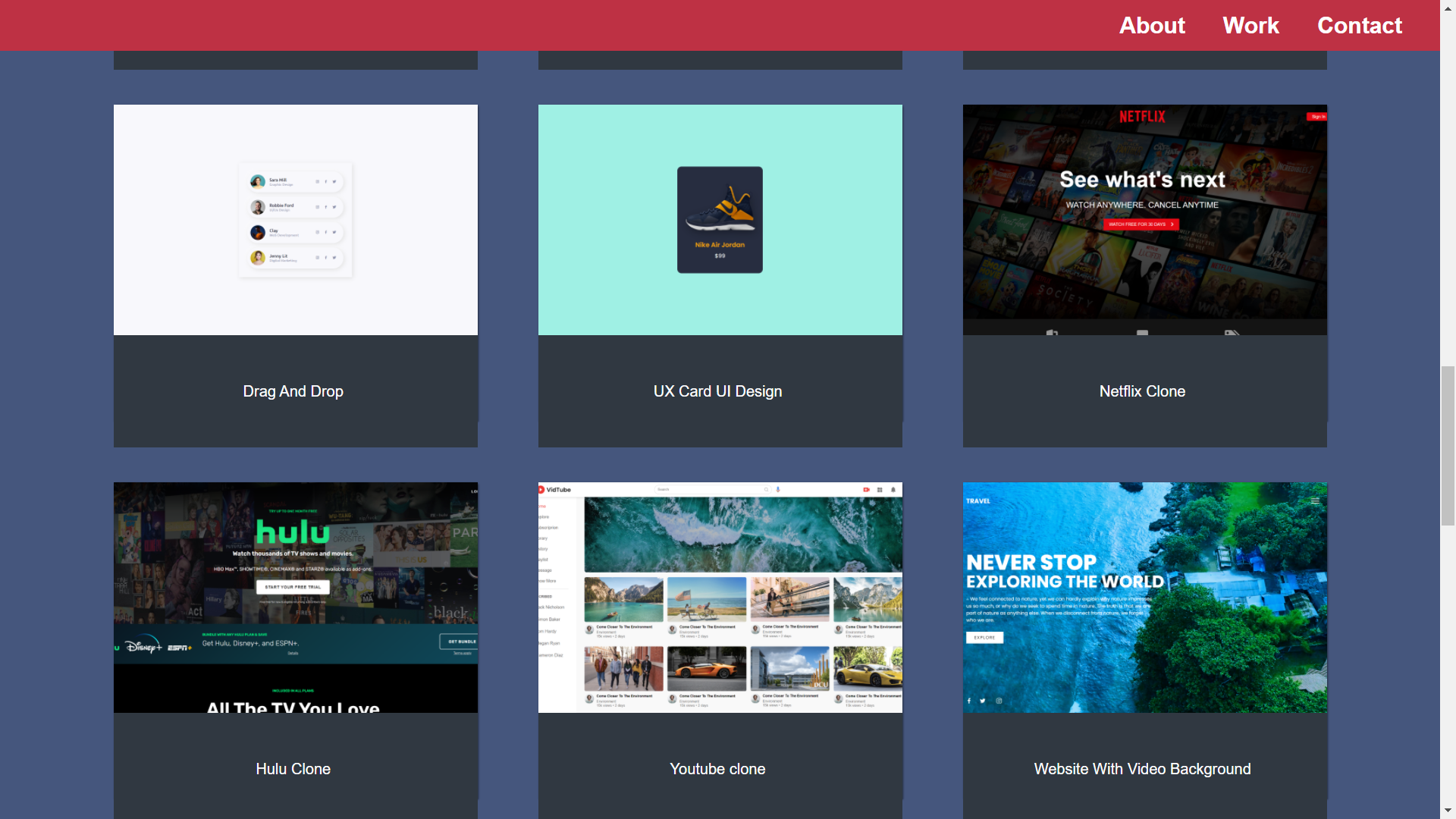Viewport: 1456px width, 819px height.
Task: Click the yellow car video in Youtube preview
Action: point(868,668)
